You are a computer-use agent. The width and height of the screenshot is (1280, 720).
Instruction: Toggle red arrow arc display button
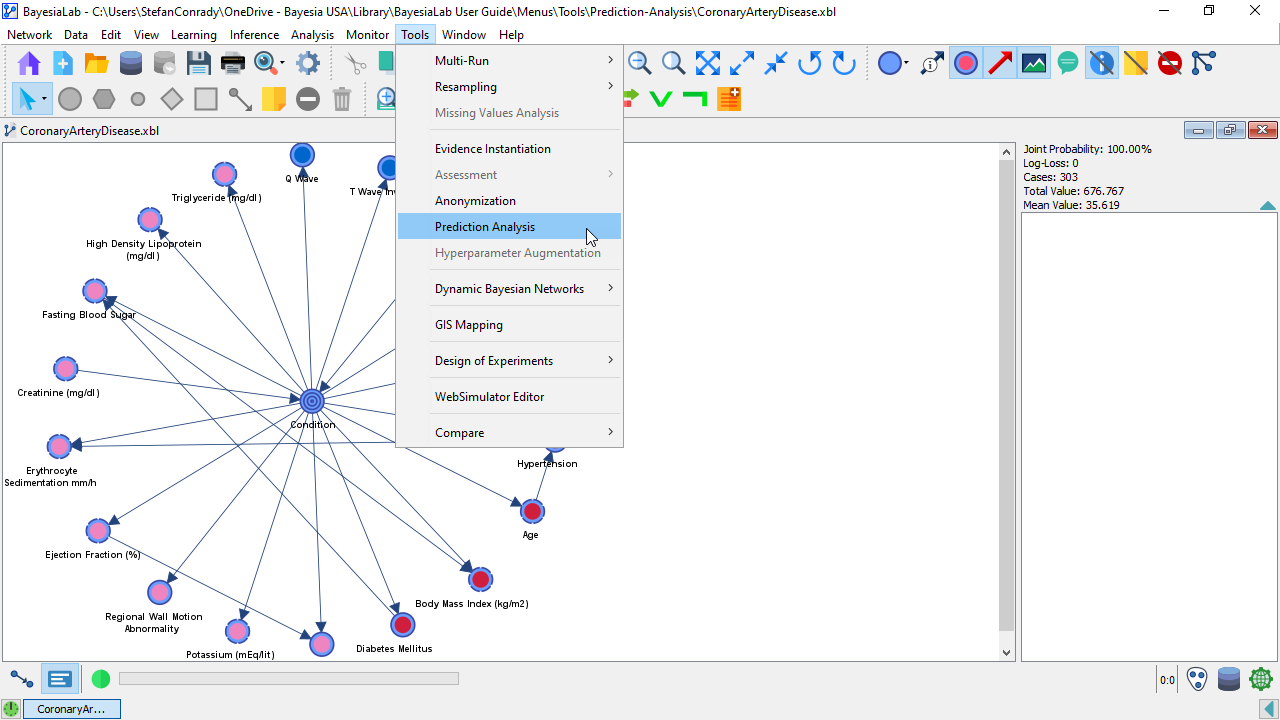point(1000,64)
